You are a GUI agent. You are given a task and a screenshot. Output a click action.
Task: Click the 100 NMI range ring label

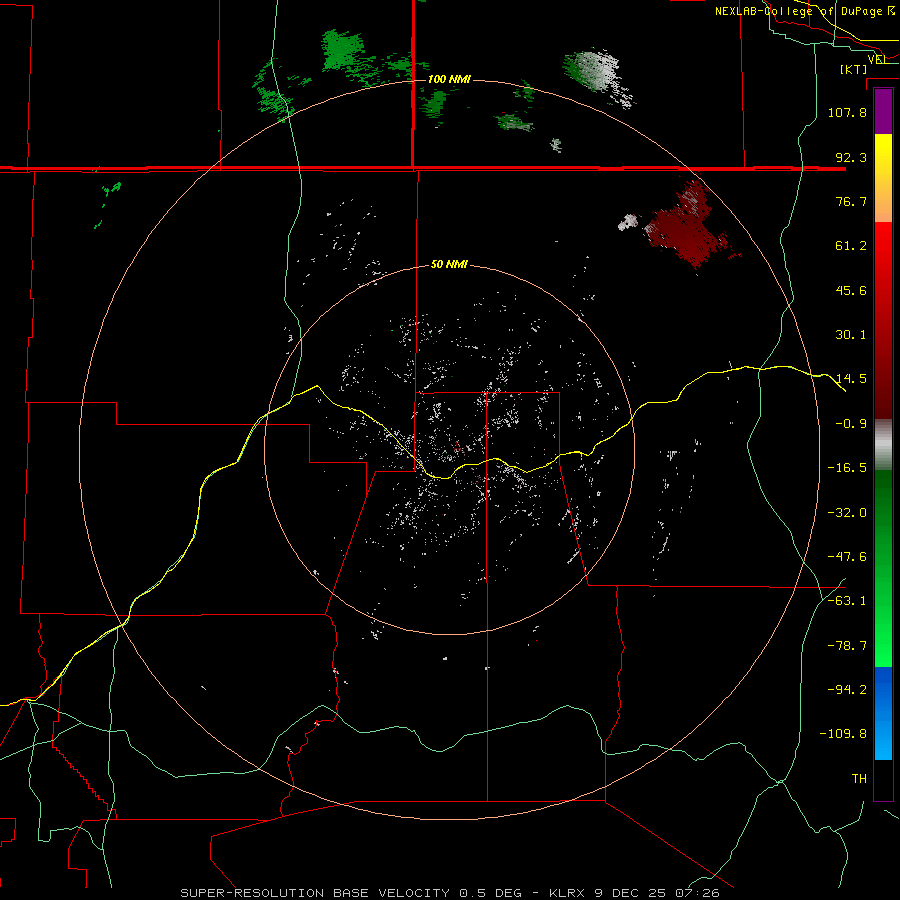(x=449, y=79)
